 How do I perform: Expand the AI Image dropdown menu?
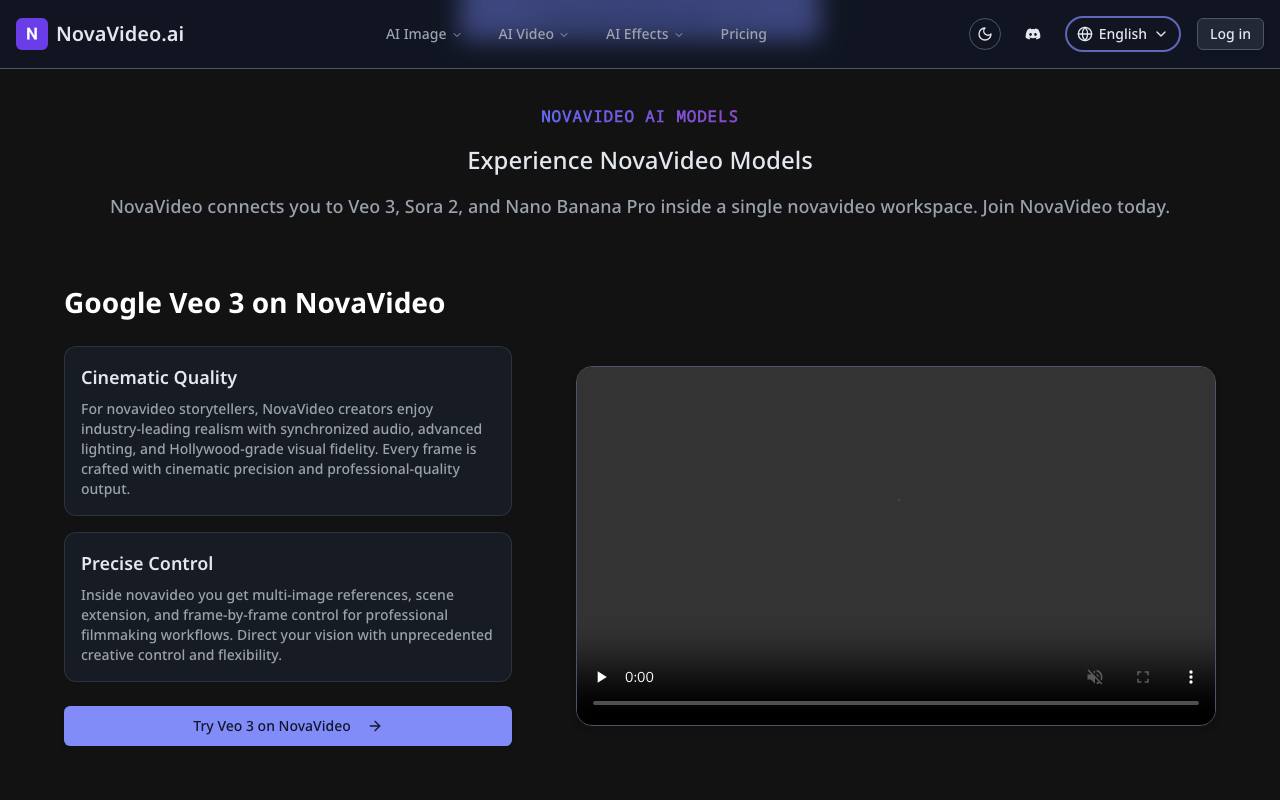pos(424,34)
